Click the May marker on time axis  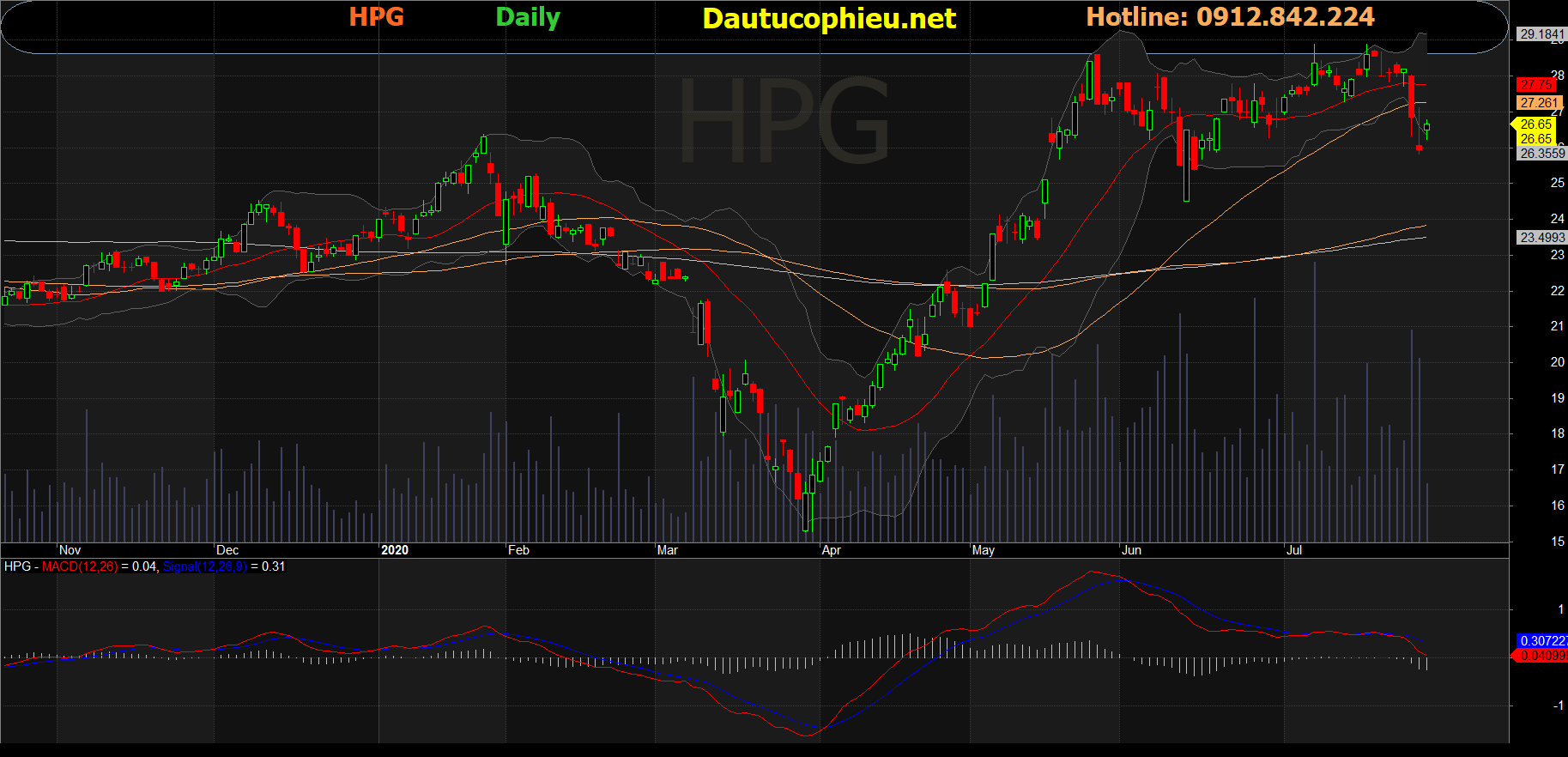click(984, 550)
